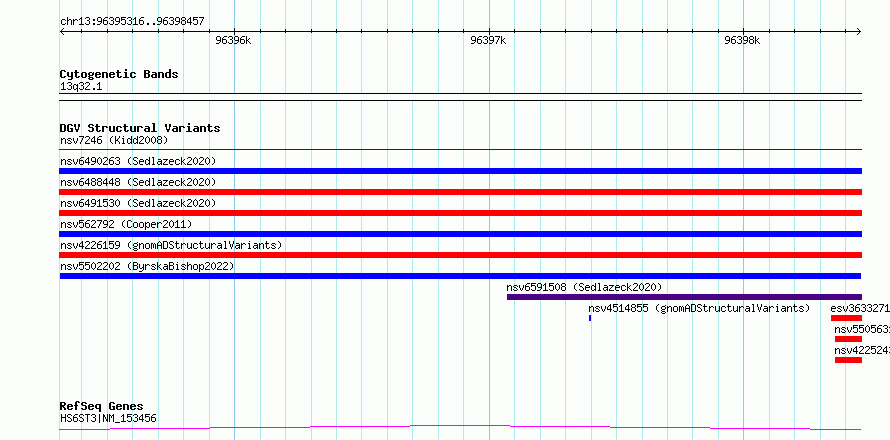This screenshot has height=440, width=890.
Task: Click the DGV Structural Variants track title
Action: [x=140, y=128]
